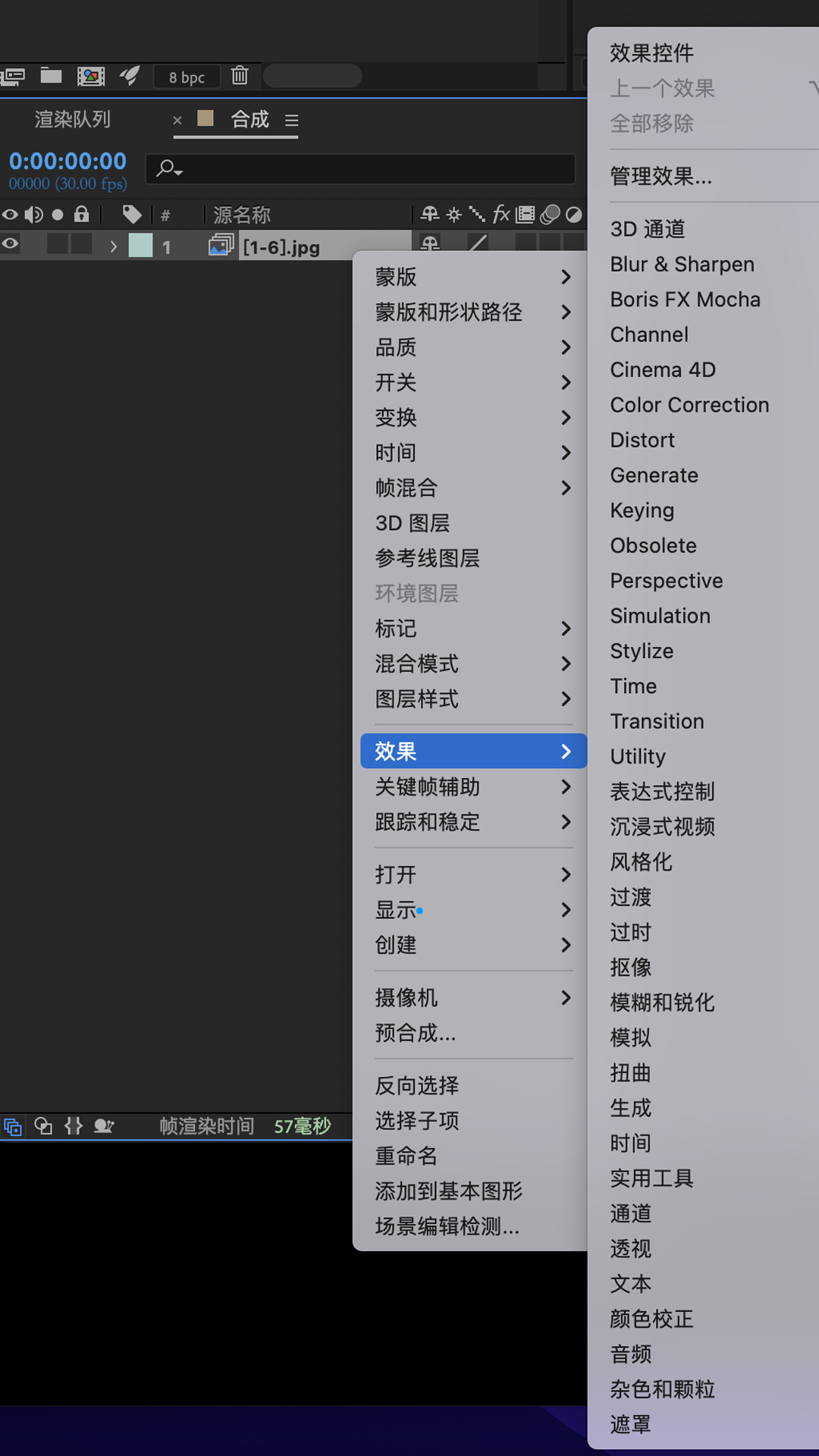819x1456 pixels.
Task: Expand the 品质 submenu arrow
Action: pos(566,347)
